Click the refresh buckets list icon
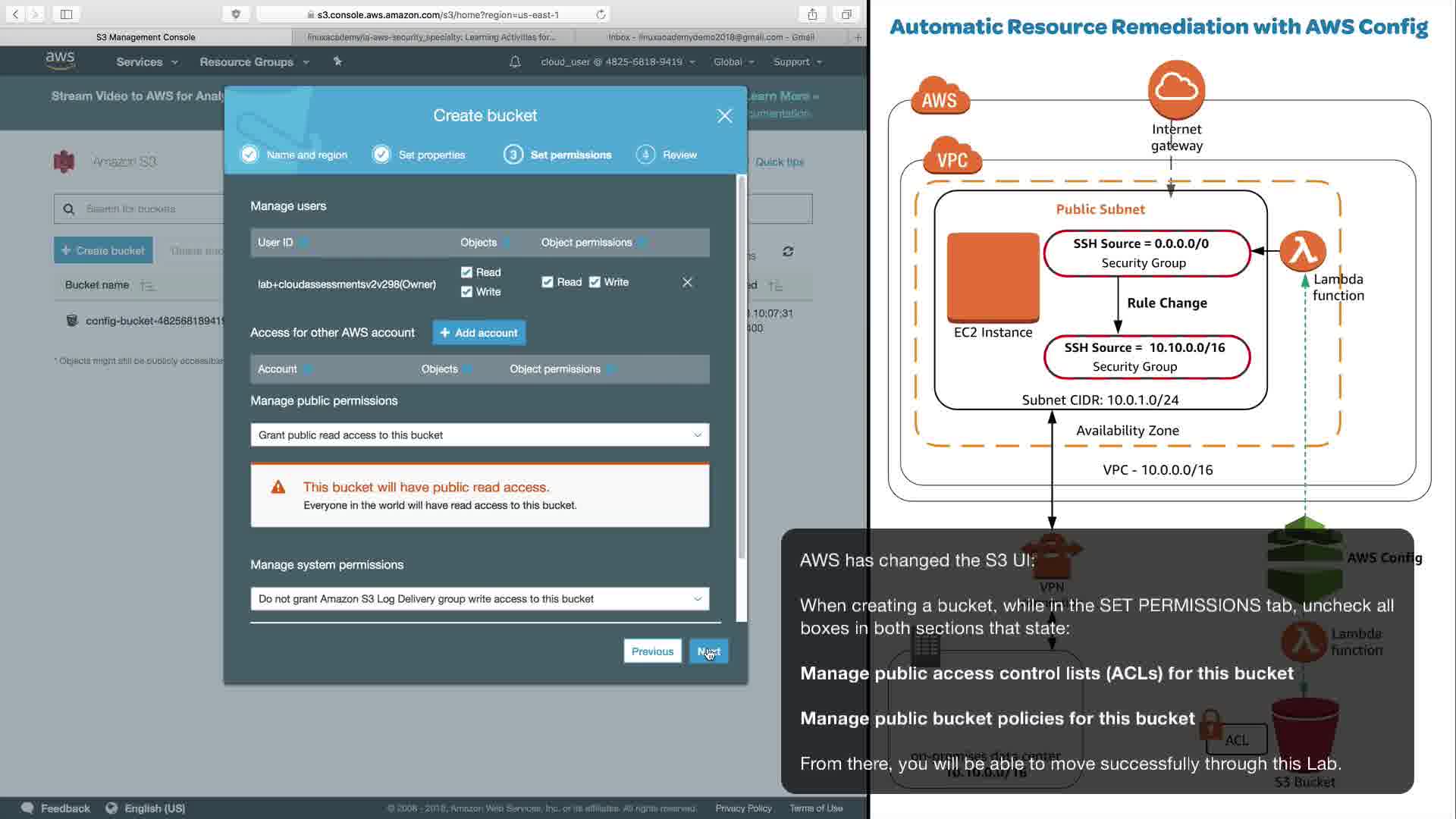Image resolution: width=1456 pixels, height=819 pixels. pyautogui.click(x=788, y=252)
